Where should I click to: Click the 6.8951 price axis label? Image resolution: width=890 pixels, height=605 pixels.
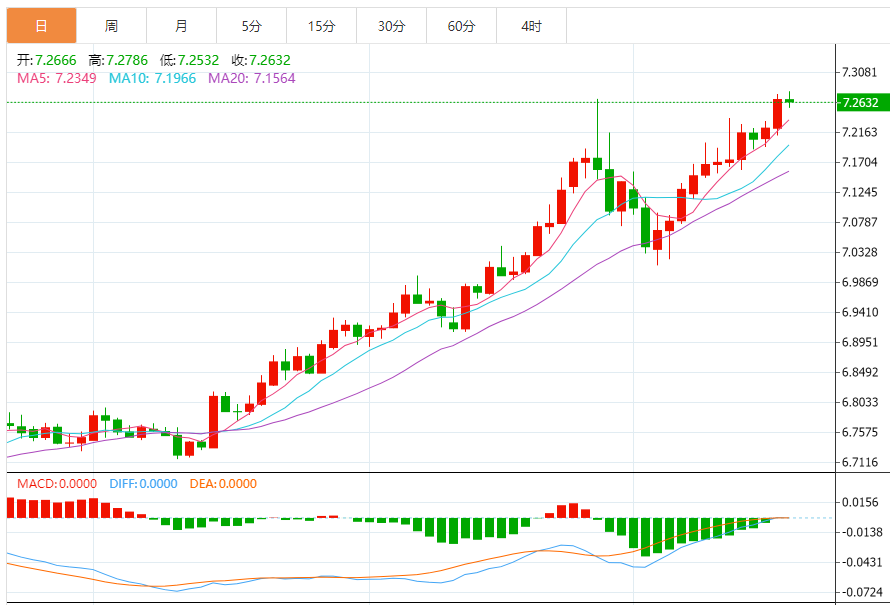859,342
